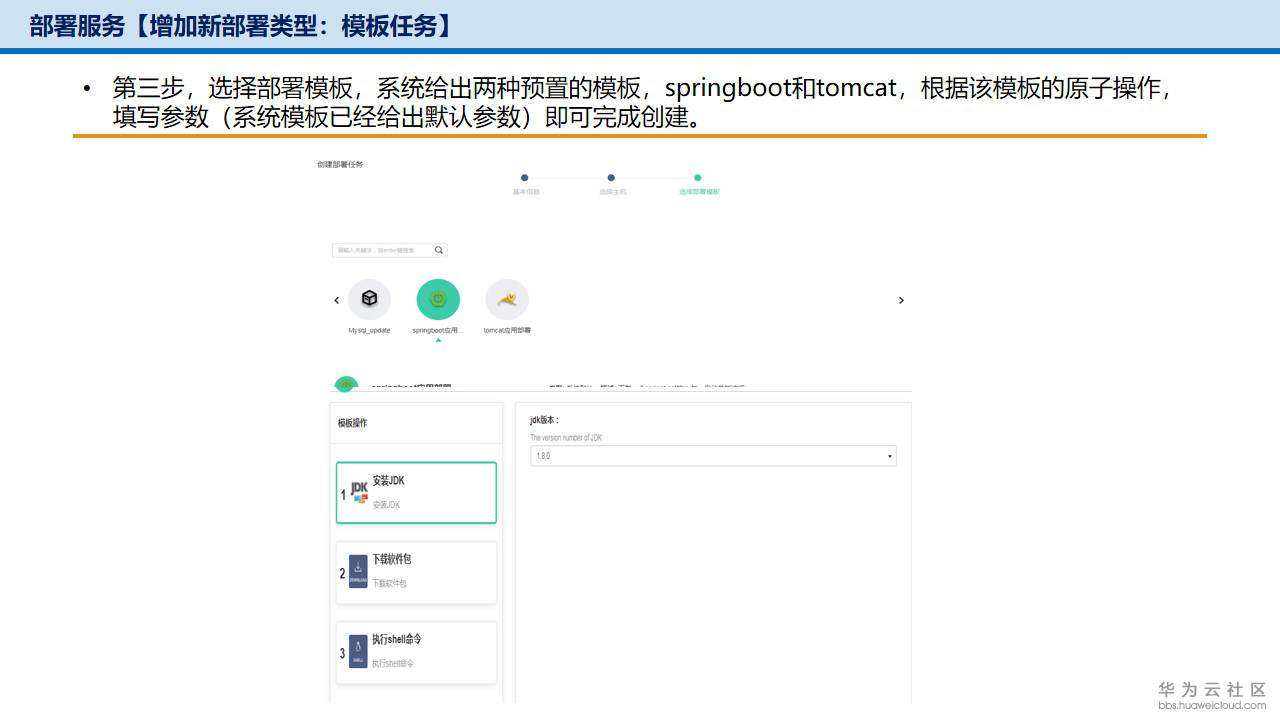Select the springboot应用 template icon
Viewport: 1280px width, 720px height.
pyautogui.click(x=438, y=300)
